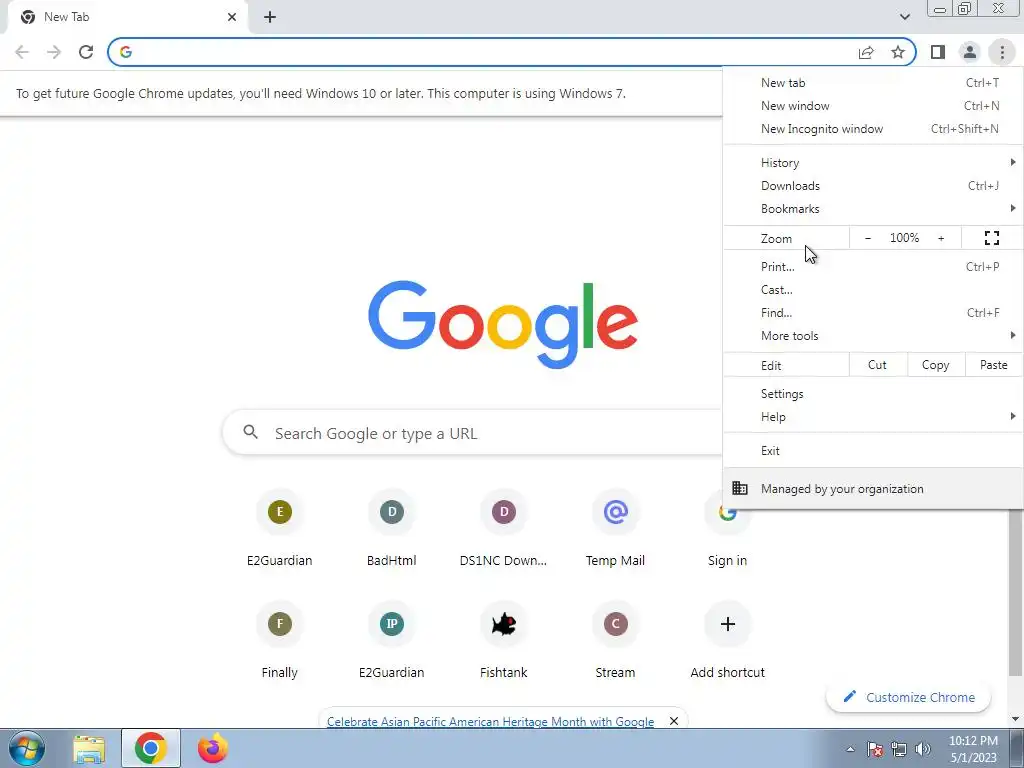This screenshot has width=1024, height=768.
Task: Open the Fishtank shortcut
Action: [504, 641]
